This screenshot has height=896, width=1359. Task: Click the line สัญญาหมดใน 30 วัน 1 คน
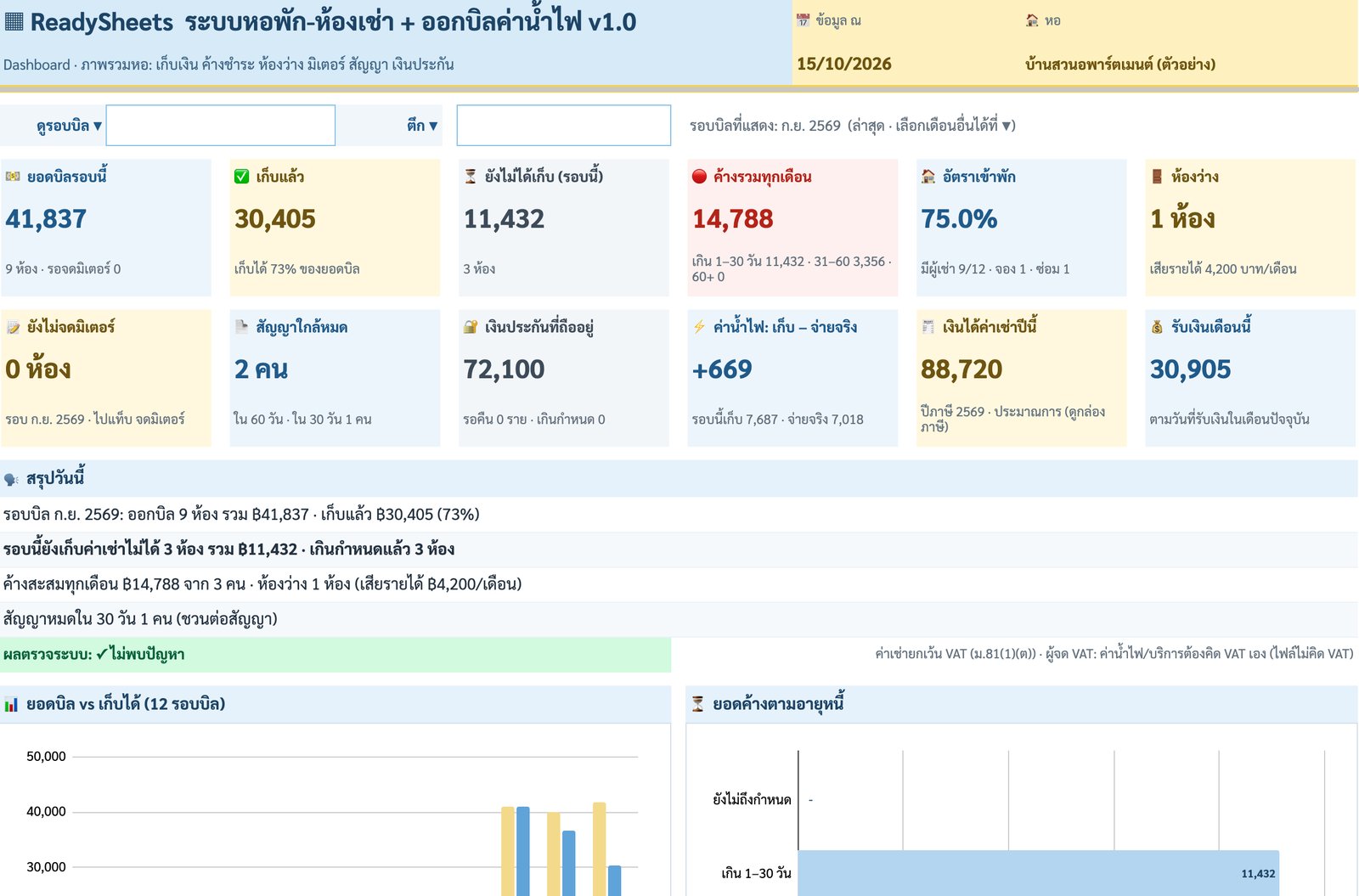point(140,619)
